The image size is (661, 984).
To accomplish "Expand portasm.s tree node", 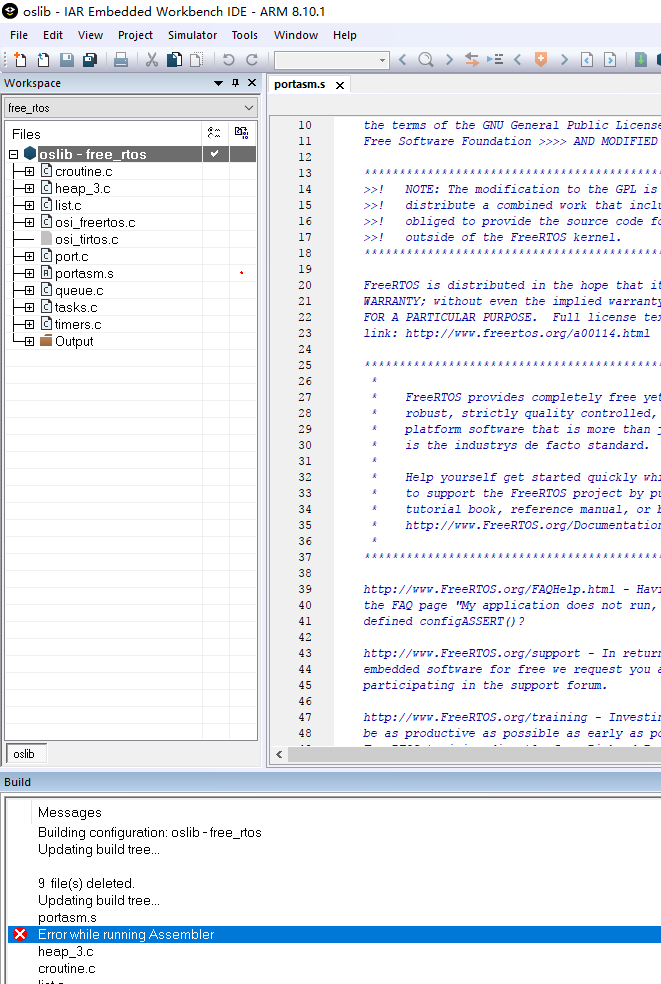I will [x=30, y=274].
